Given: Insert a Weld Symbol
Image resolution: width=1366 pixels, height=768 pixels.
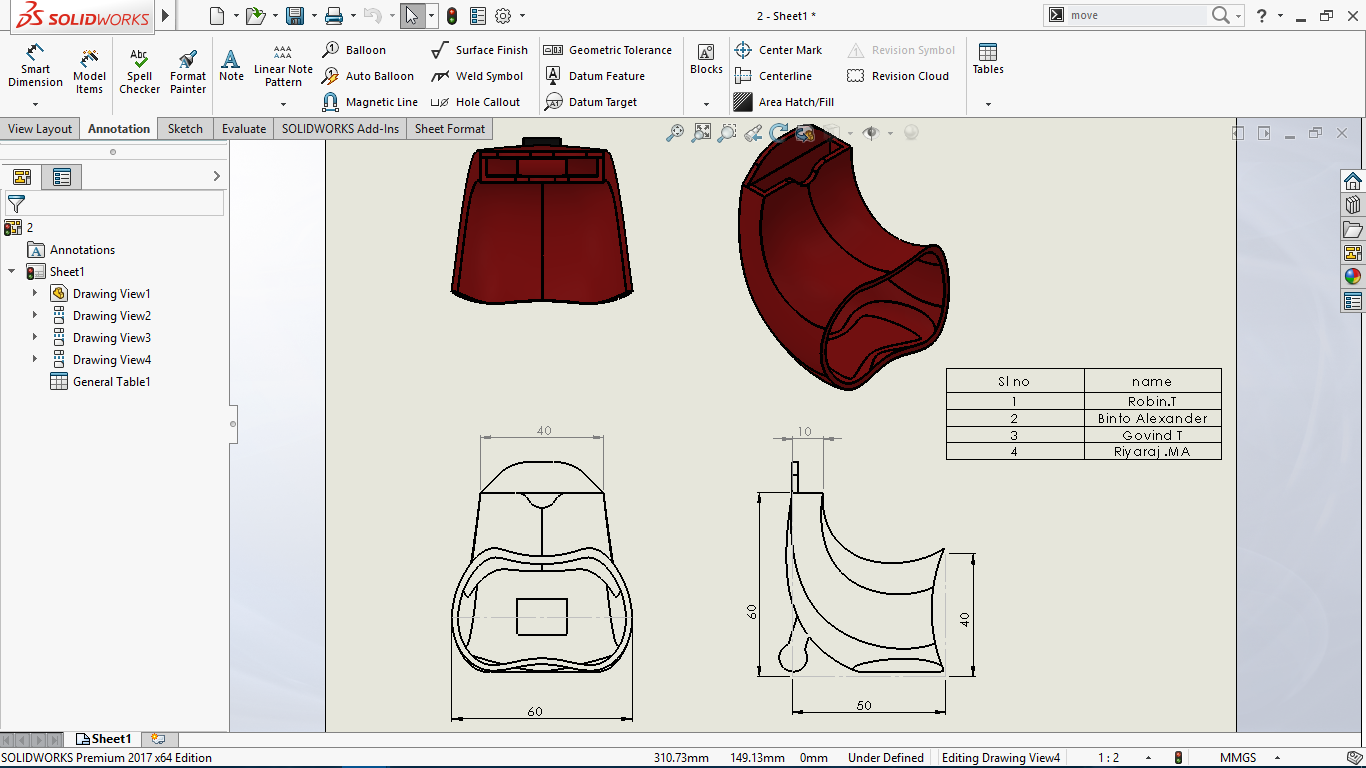Looking at the screenshot, I should point(477,76).
